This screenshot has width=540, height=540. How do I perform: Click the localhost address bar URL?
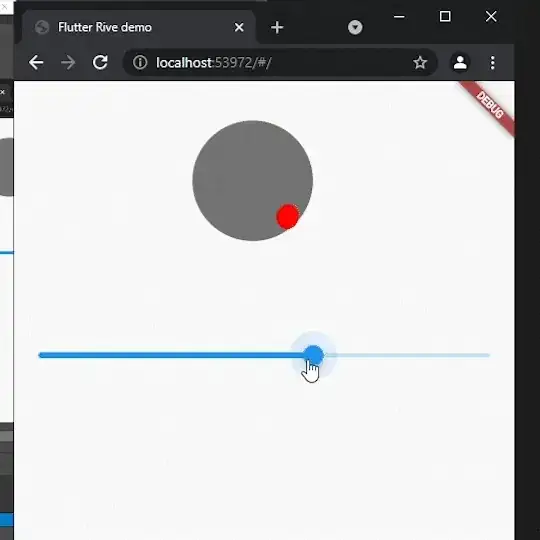[214, 63]
